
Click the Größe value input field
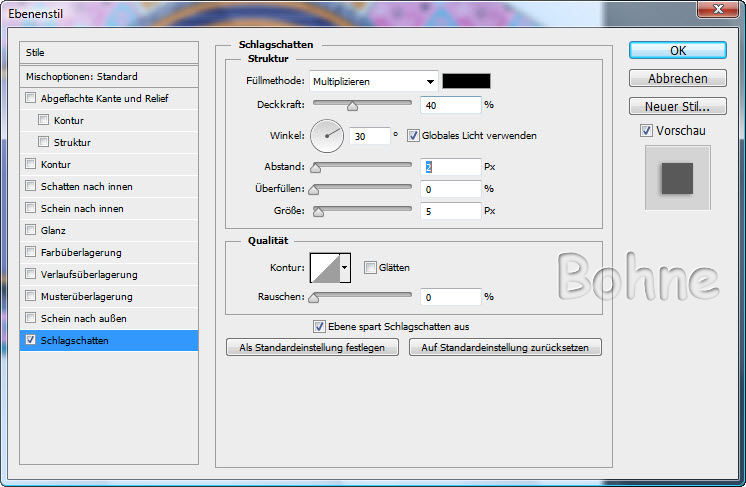(x=451, y=211)
